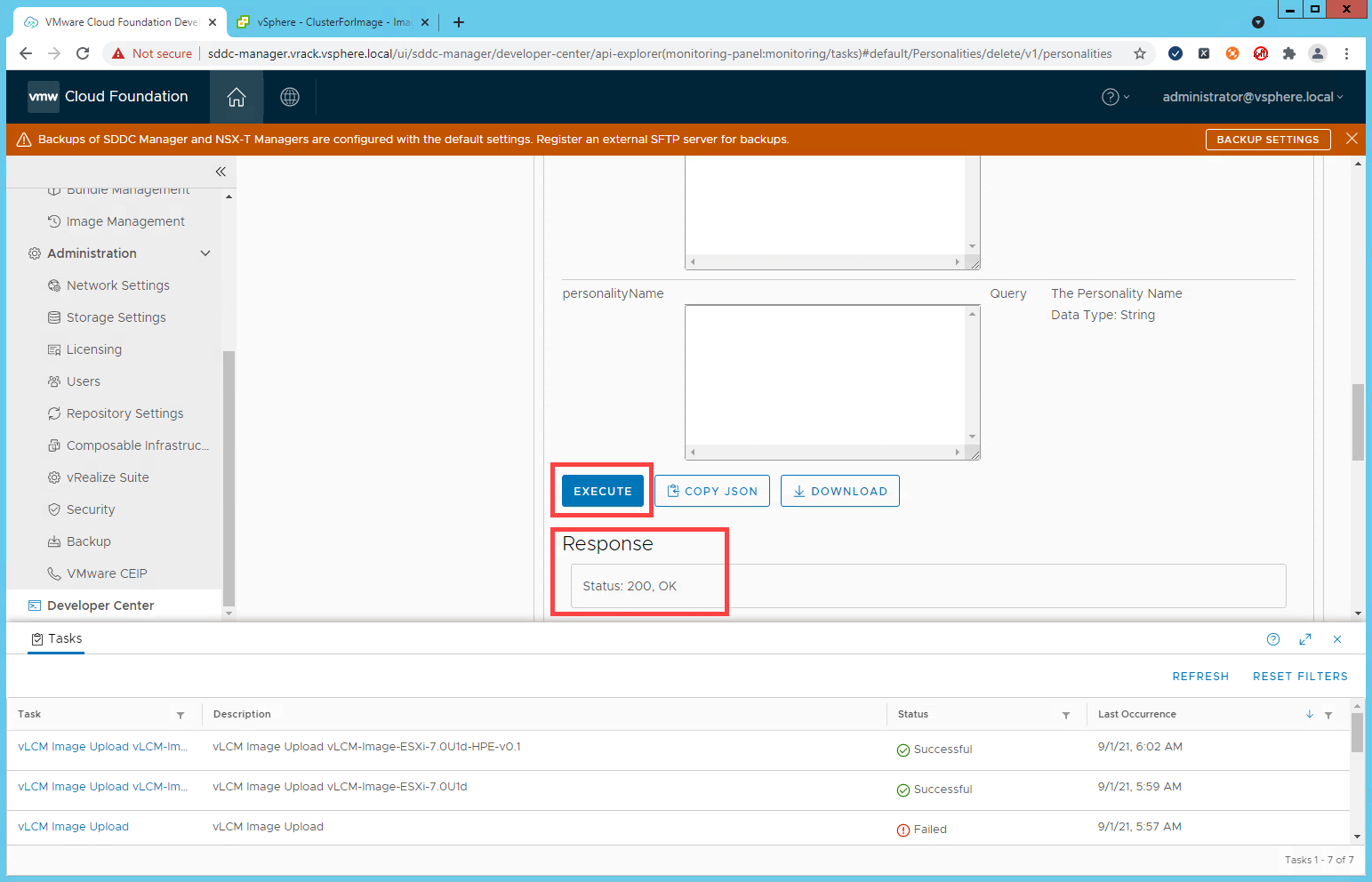This screenshot has height=882, width=1372.
Task: Collapse the Administration section chevron
Action: [205, 253]
